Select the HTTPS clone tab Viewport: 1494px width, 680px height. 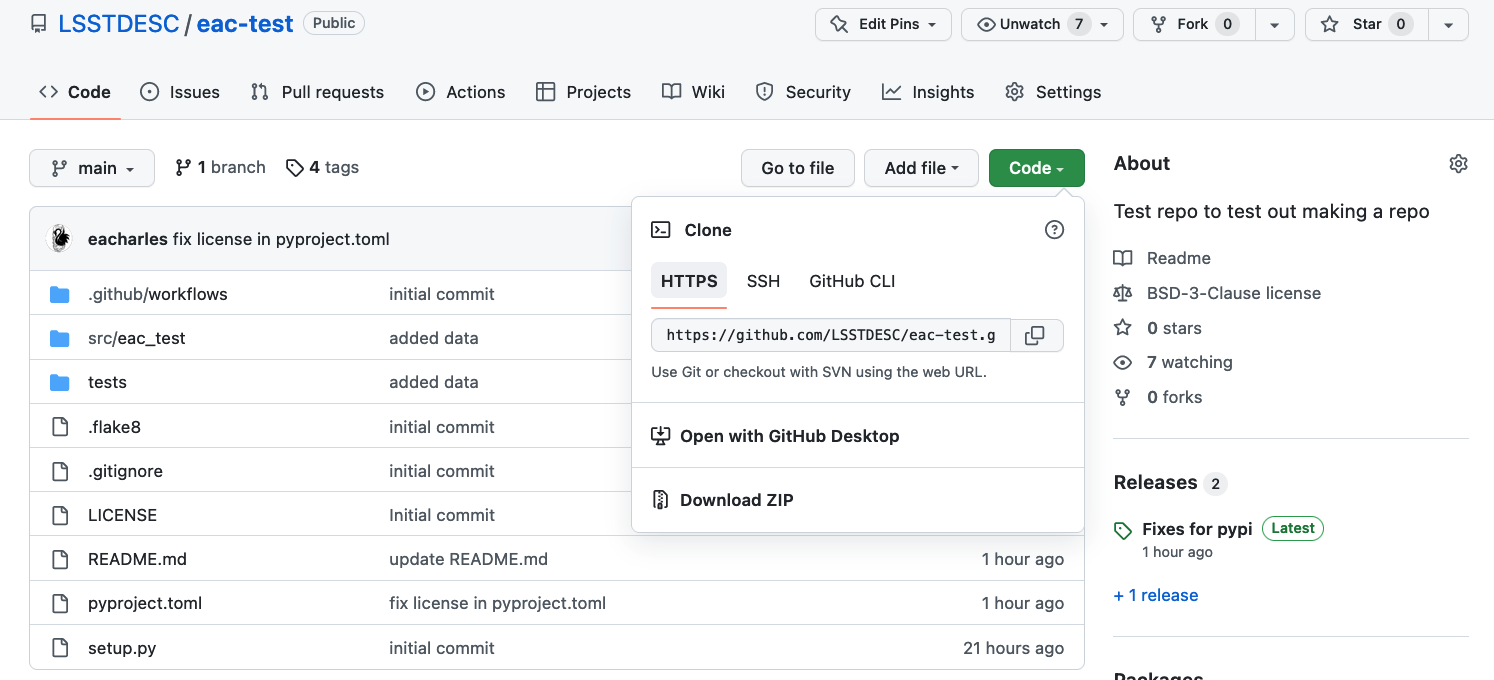689,281
